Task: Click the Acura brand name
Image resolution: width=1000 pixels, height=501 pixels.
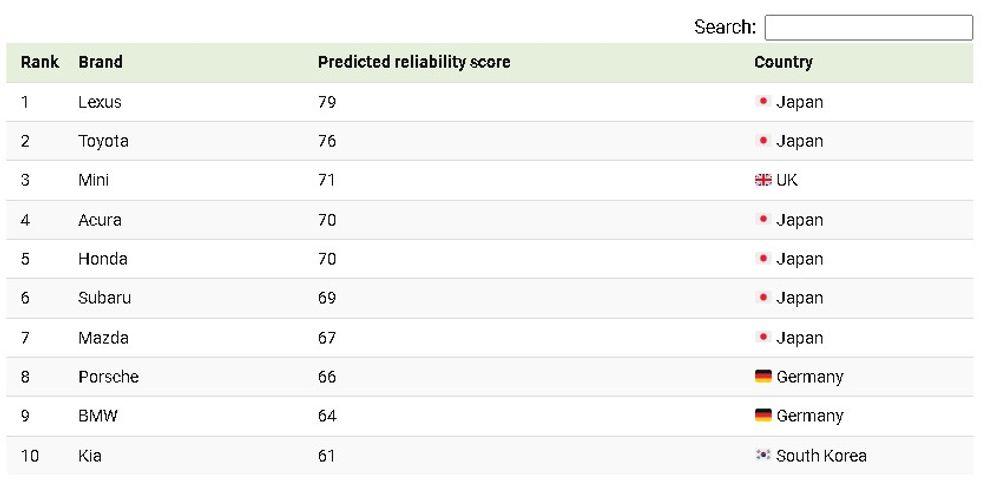Action: coord(100,220)
